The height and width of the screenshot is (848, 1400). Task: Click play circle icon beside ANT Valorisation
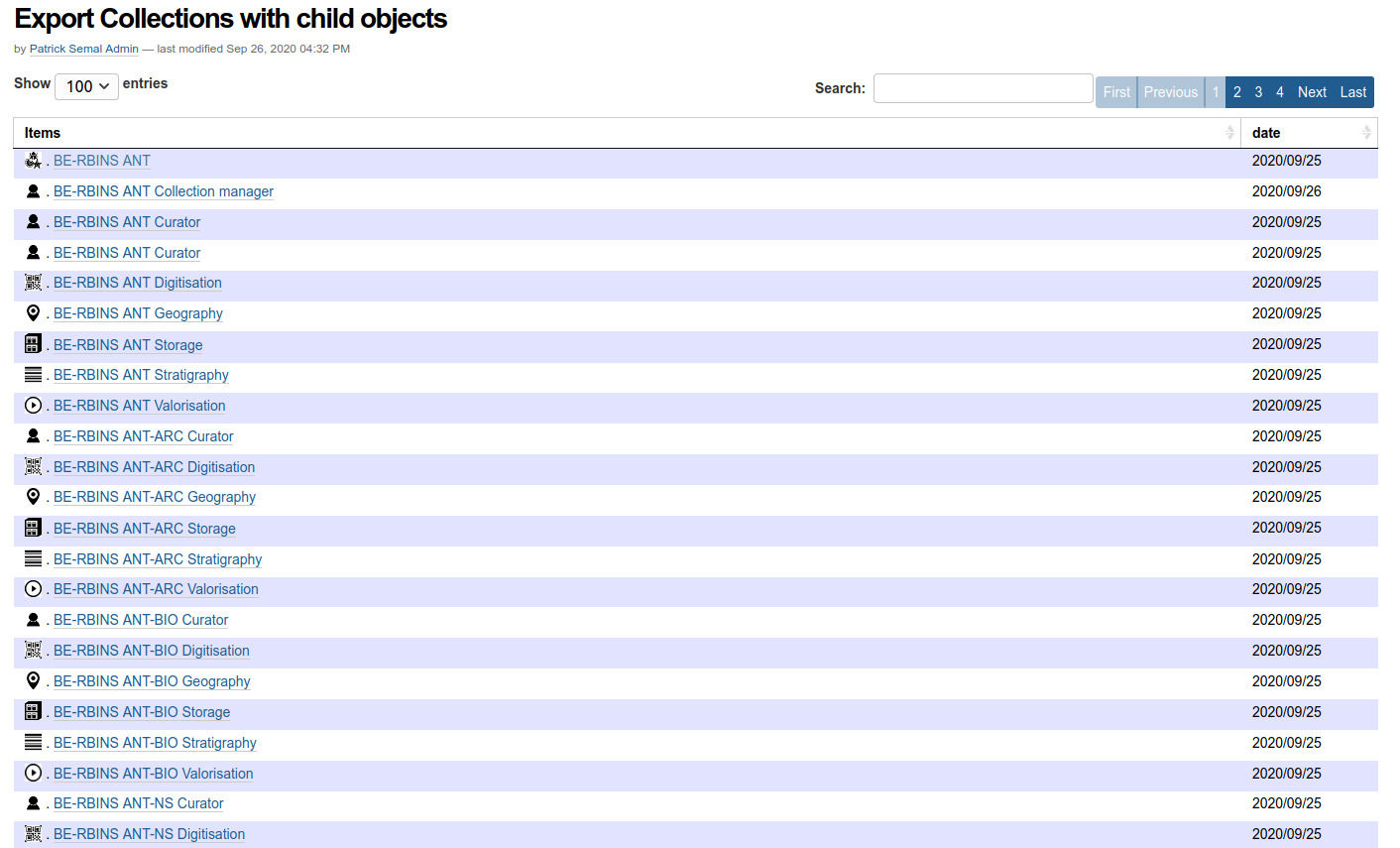click(33, 406)
